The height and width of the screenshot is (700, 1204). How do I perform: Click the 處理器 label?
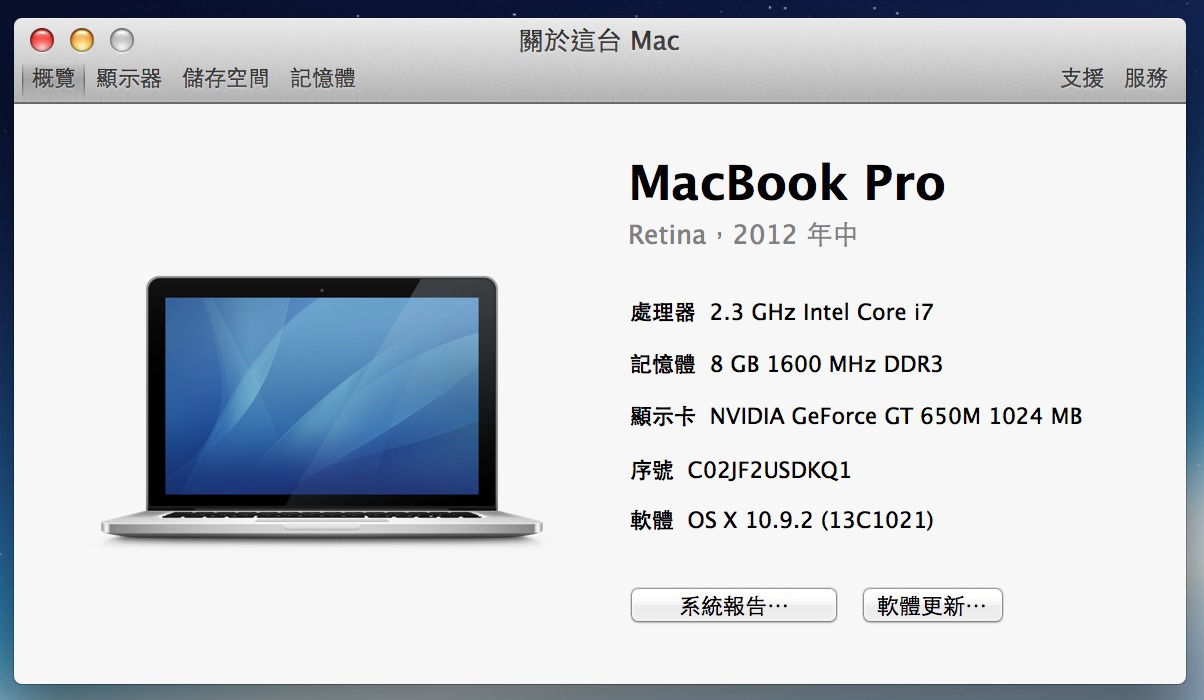[x=662, y=312]
